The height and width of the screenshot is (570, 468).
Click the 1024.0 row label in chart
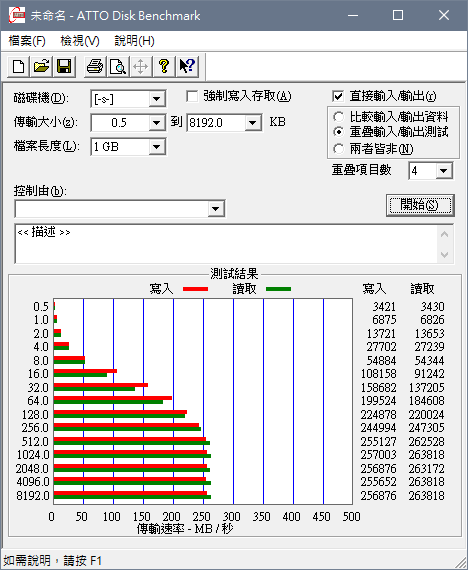[33, 455]
